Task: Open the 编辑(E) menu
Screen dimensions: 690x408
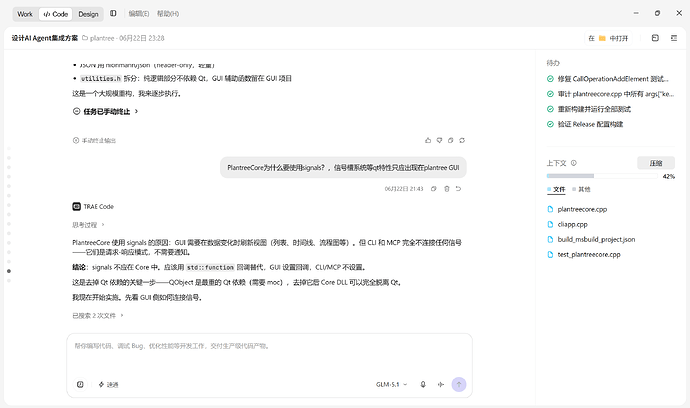Action: coord(139,14)
